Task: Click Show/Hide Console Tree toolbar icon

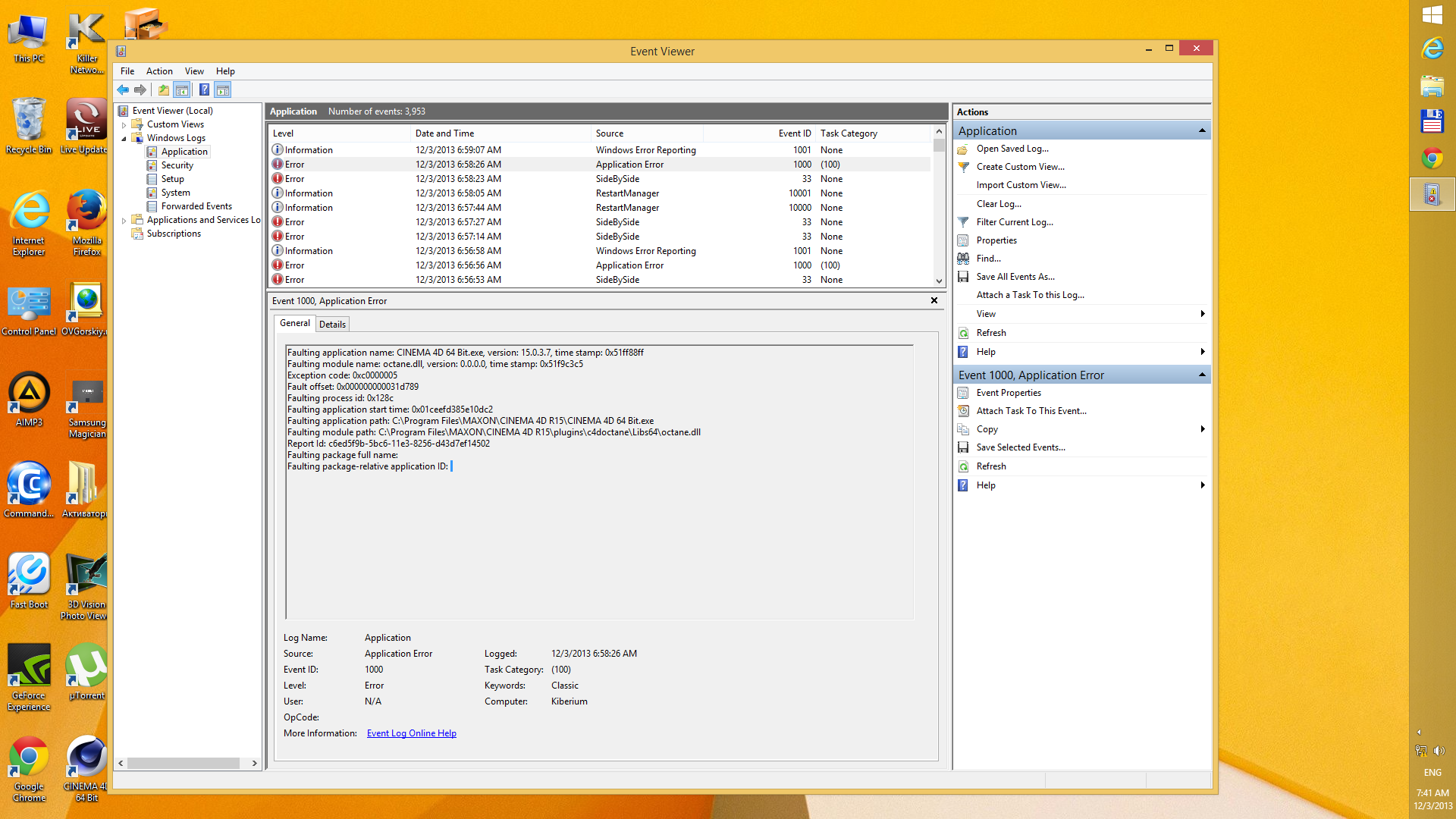Action: 182,89
